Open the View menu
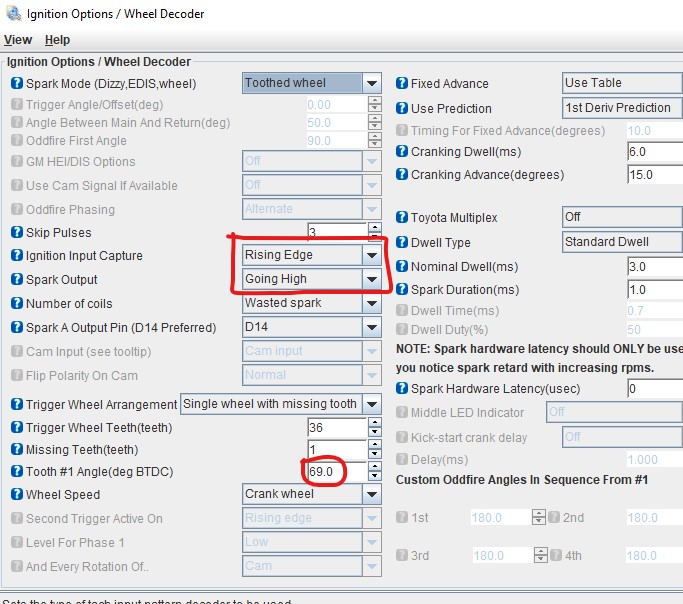Viewport: 683px width, 604px height. [x=18, y=40]
